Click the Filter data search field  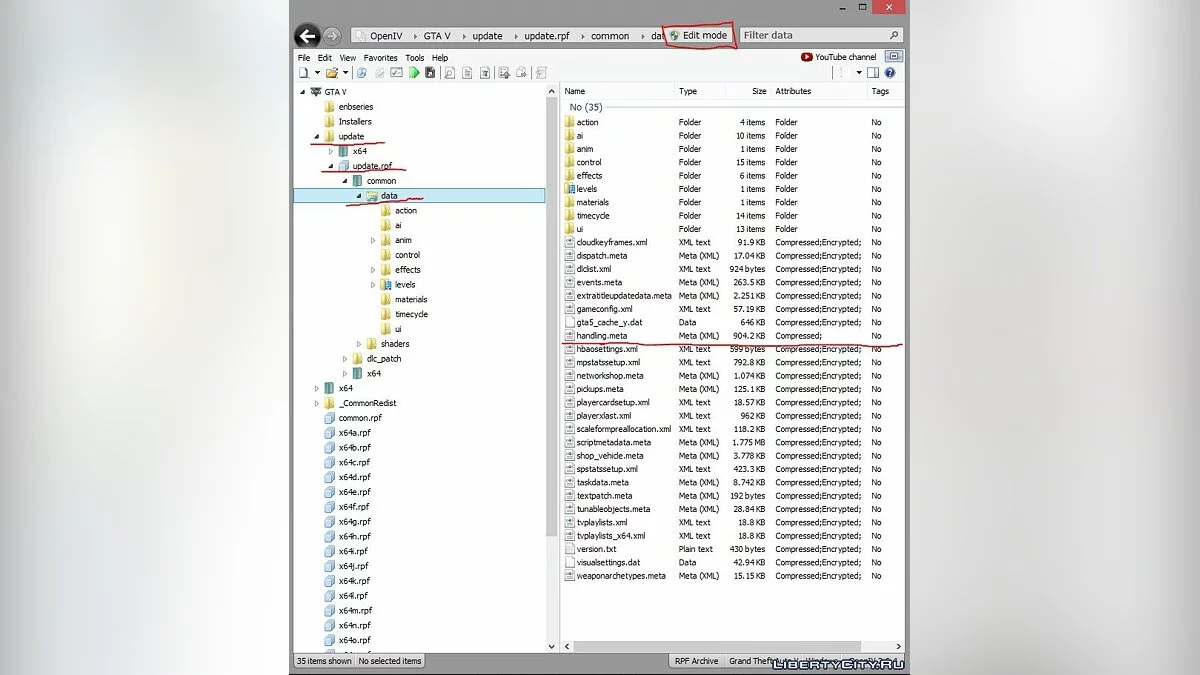pyautogui.click(x=810, y=35)
